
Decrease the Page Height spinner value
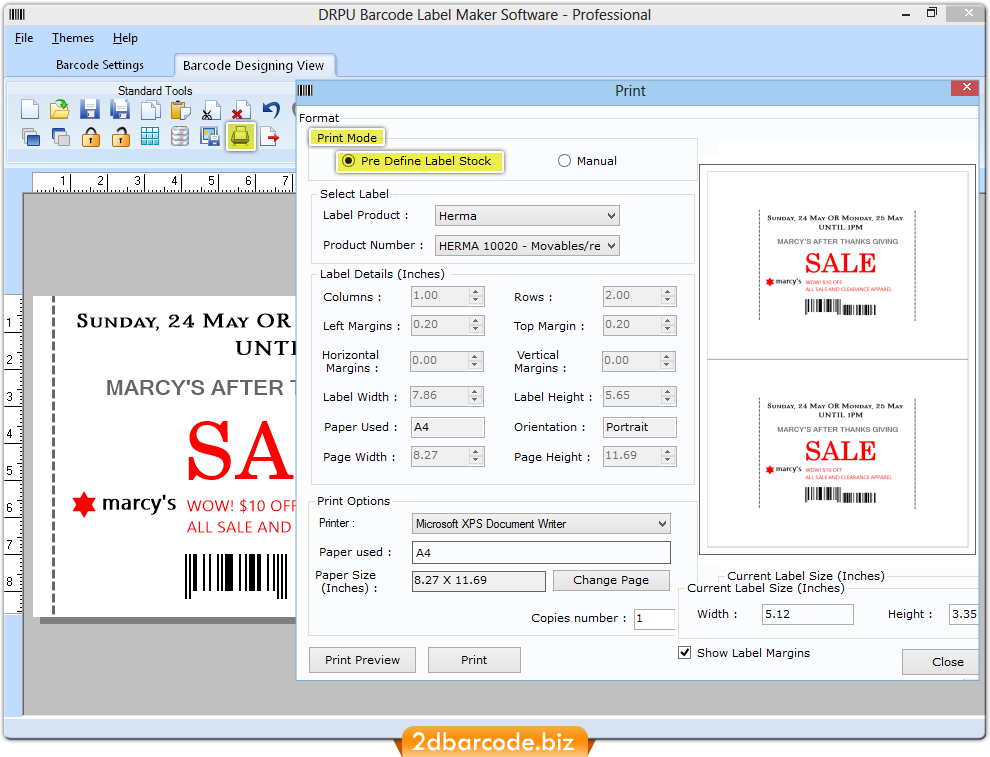(668, 461)
